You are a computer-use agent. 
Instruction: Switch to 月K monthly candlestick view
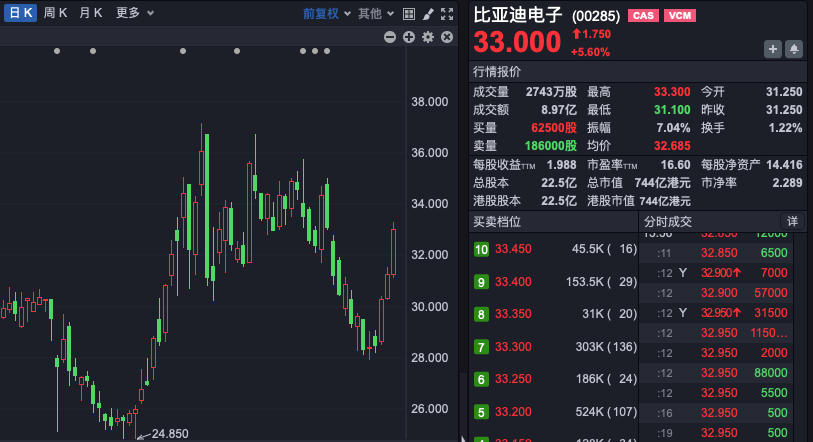click(x=91, y=13)
